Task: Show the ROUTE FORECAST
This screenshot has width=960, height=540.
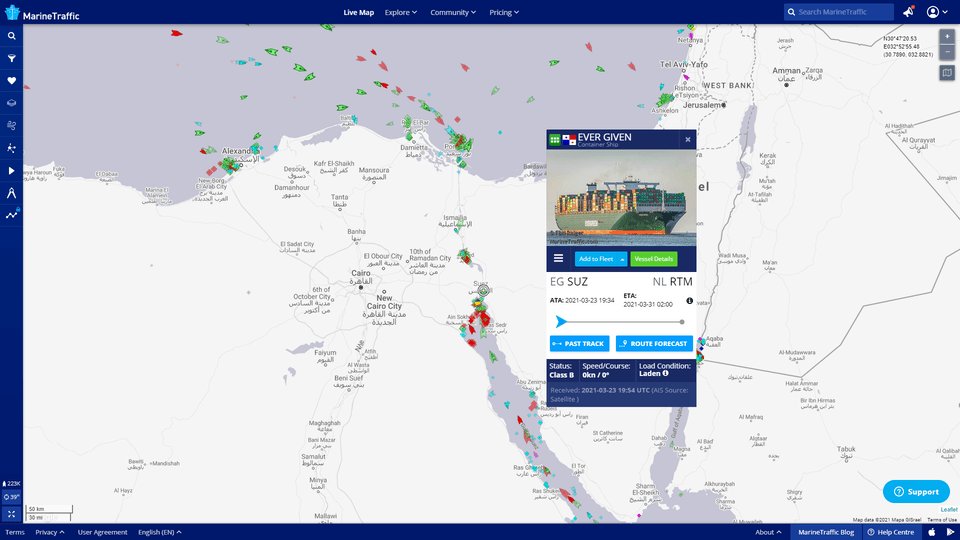Action: [x=654, y=343]
